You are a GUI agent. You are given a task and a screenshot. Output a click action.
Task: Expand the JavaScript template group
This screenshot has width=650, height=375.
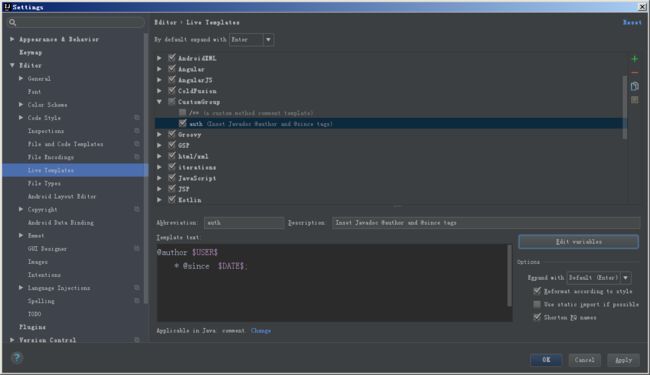click(160, 178)
